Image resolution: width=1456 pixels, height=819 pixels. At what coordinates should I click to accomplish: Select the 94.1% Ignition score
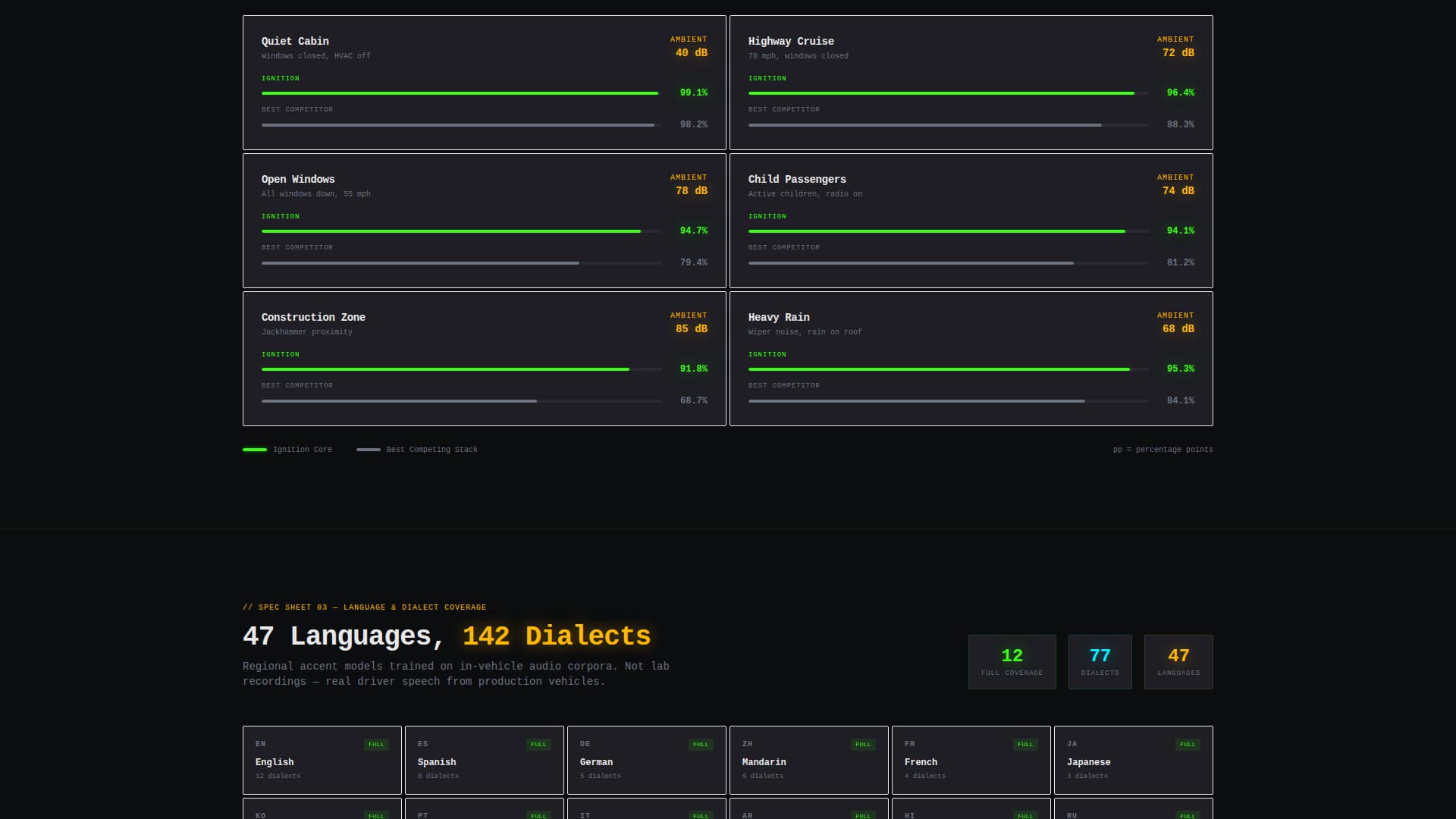pyautogui.click(x=1181, y=231)
